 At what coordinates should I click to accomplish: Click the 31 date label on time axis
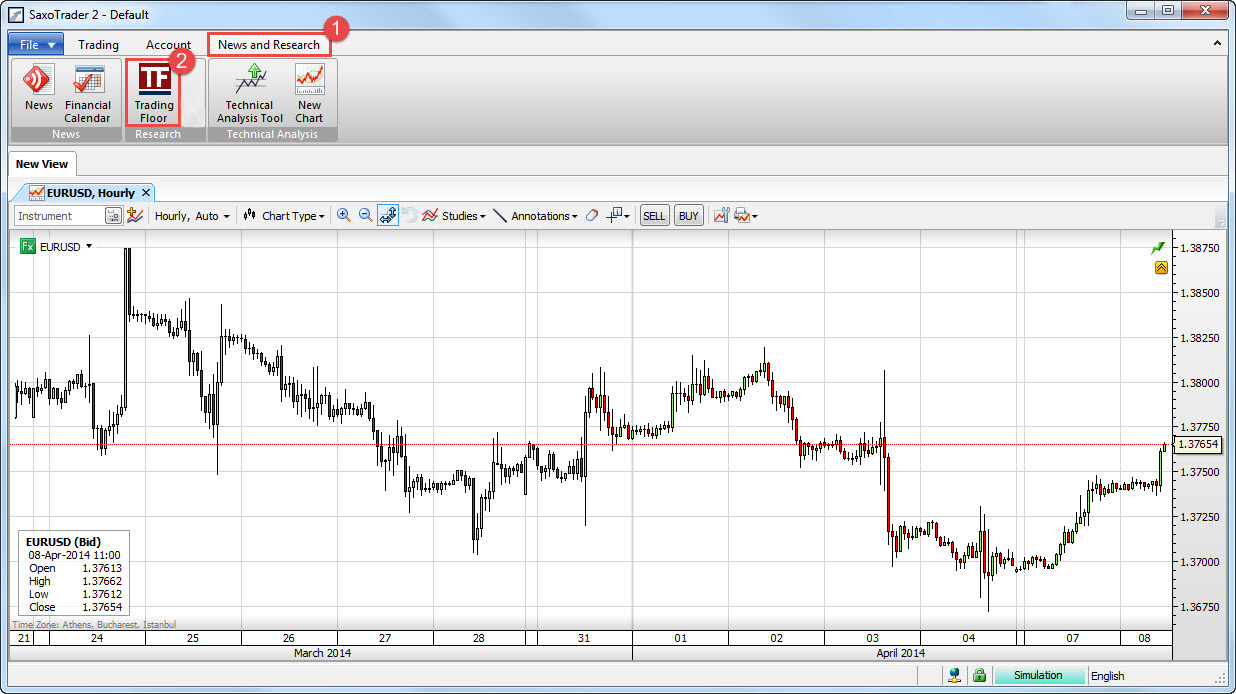point(584,638)
